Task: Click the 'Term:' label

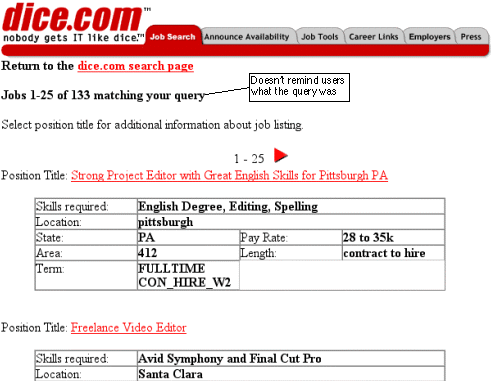Action: pyautogui.click(x=50, y=269)
